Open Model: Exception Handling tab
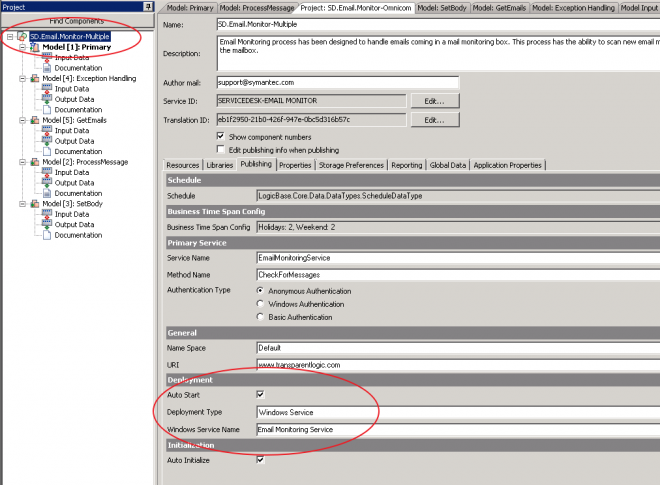This screenshot has height=485, width=660. pos(573,8)
